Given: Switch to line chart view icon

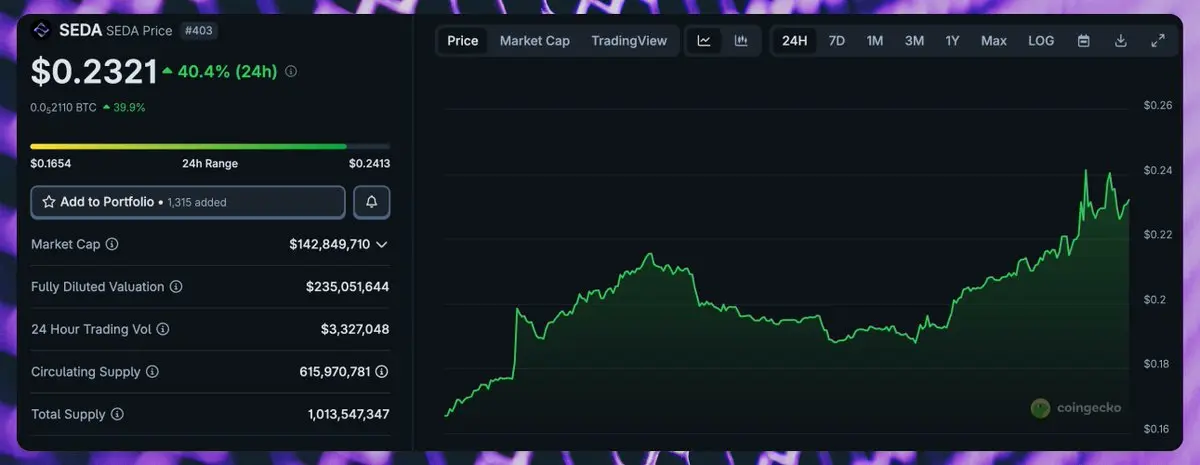Looking at the screenshot, I should (704, 41).
